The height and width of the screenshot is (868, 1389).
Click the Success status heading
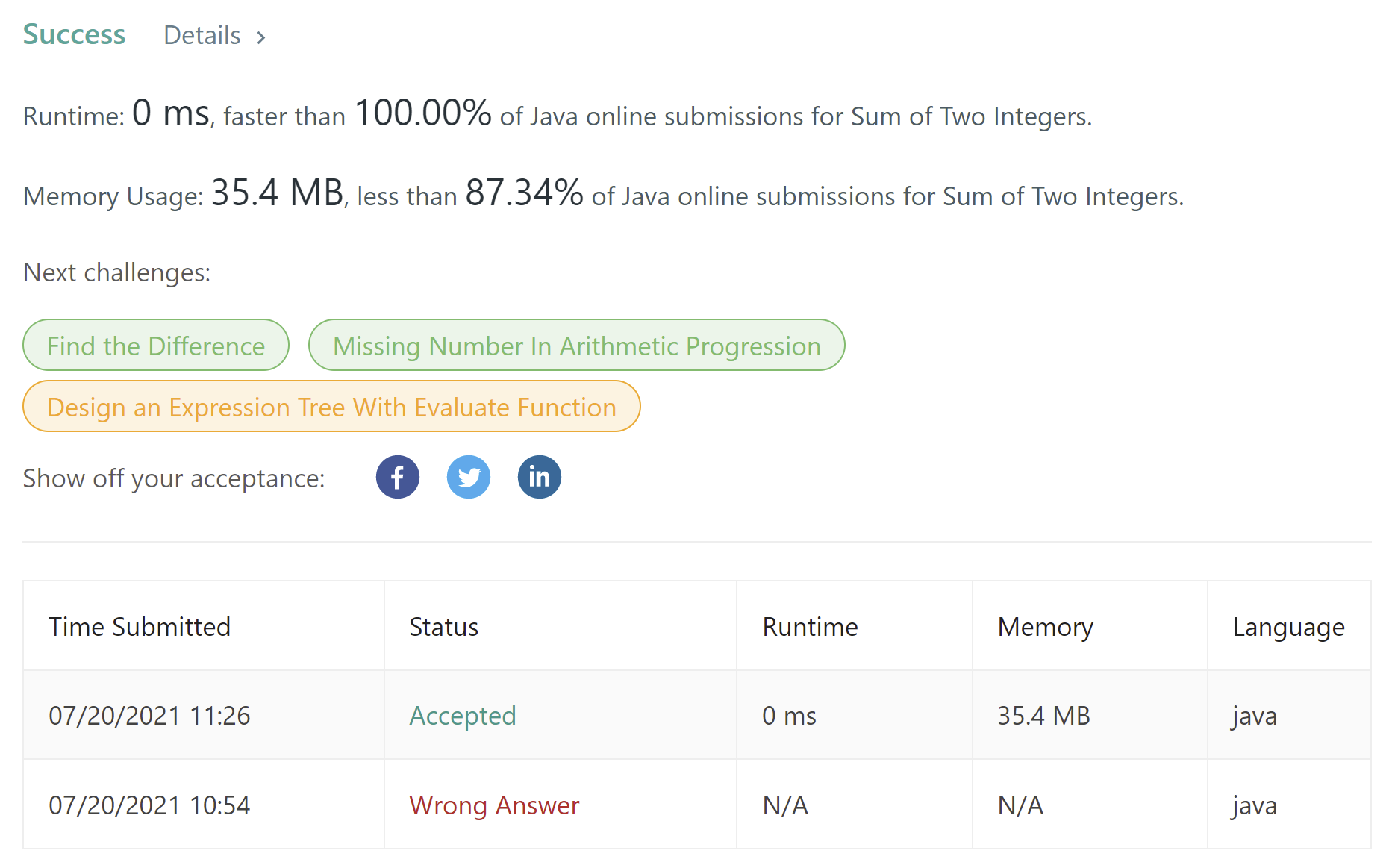pos(74,34)
